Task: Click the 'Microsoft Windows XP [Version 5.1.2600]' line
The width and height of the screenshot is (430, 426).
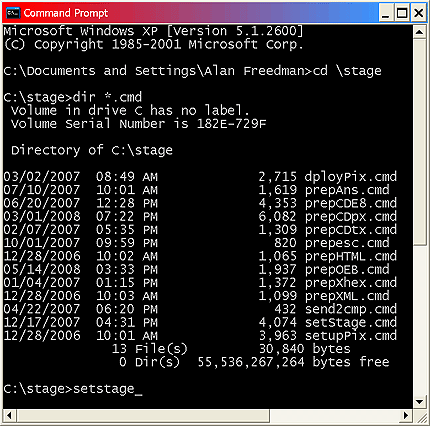Action: pyautogui.click(x=154, y=31)
